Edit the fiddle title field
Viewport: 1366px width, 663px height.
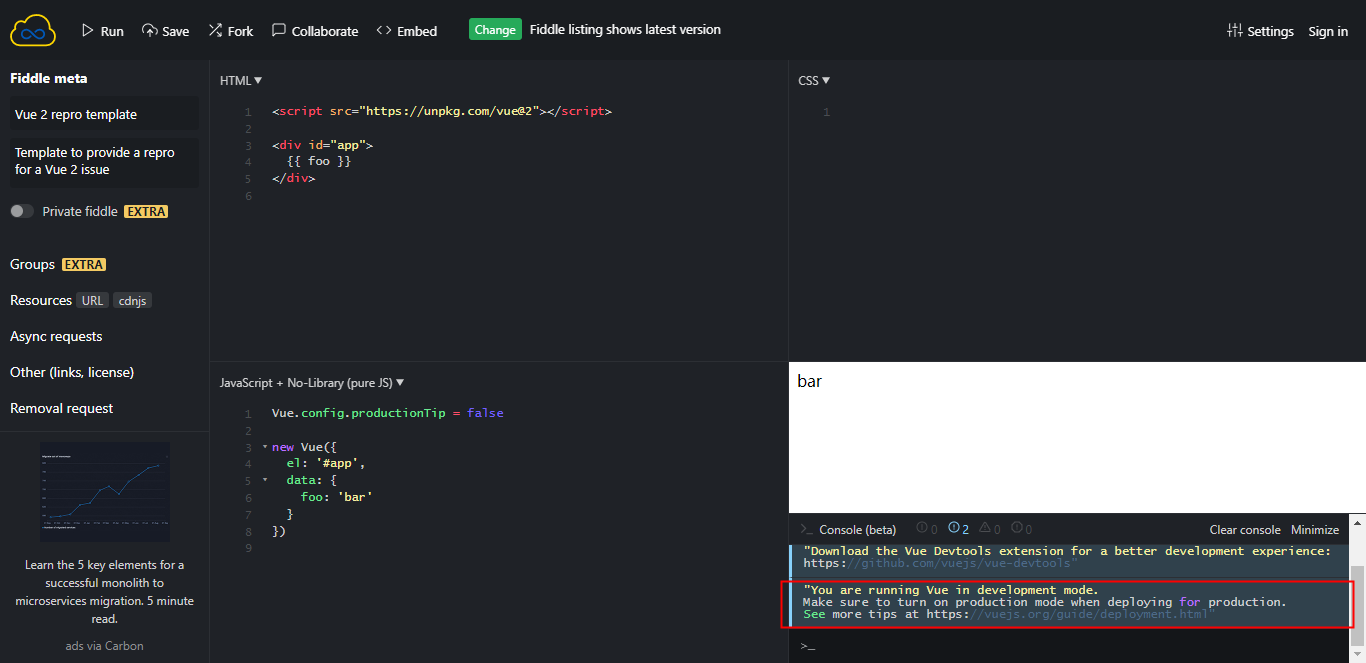coord(103,113)
